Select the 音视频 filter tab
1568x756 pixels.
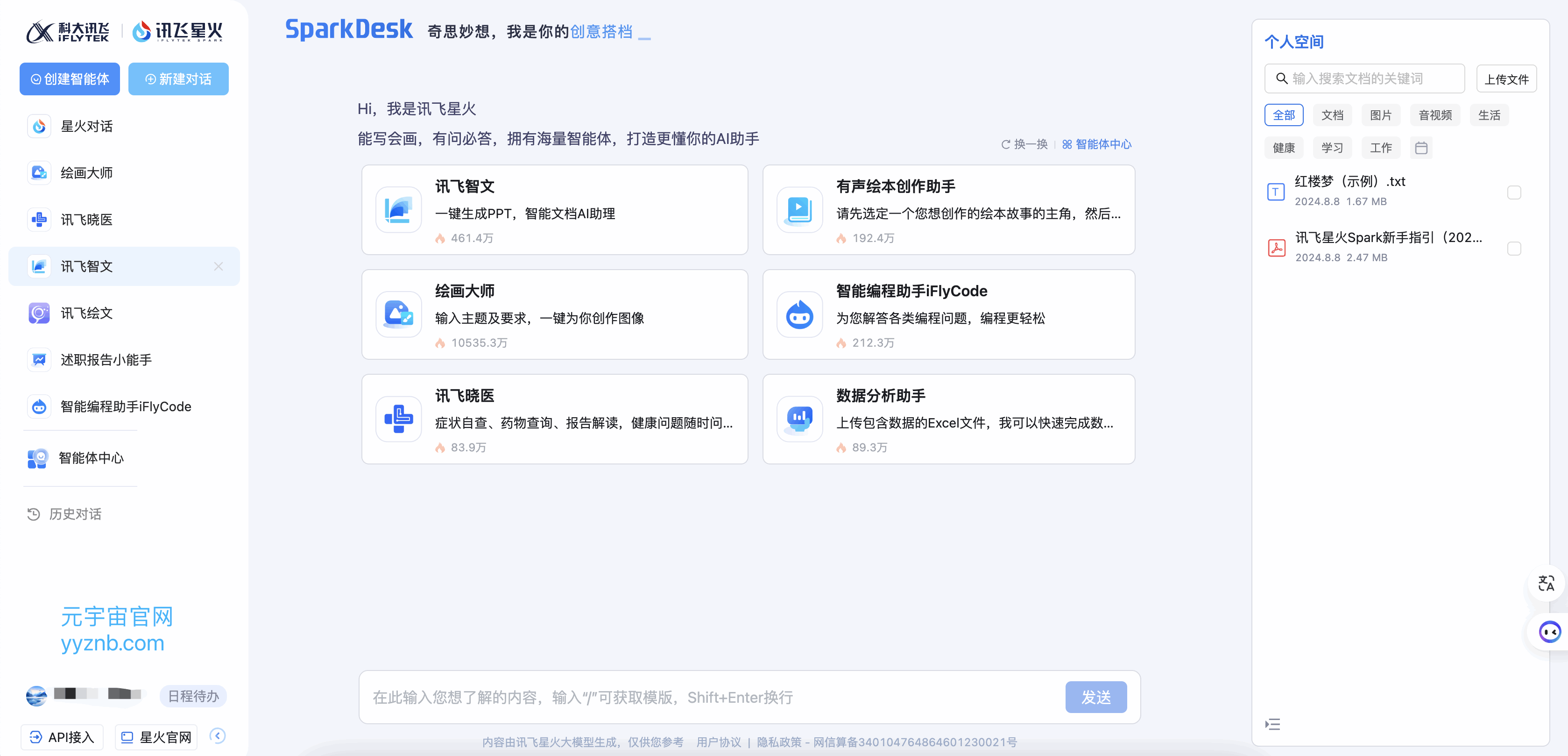click(x=1435, y=115)
